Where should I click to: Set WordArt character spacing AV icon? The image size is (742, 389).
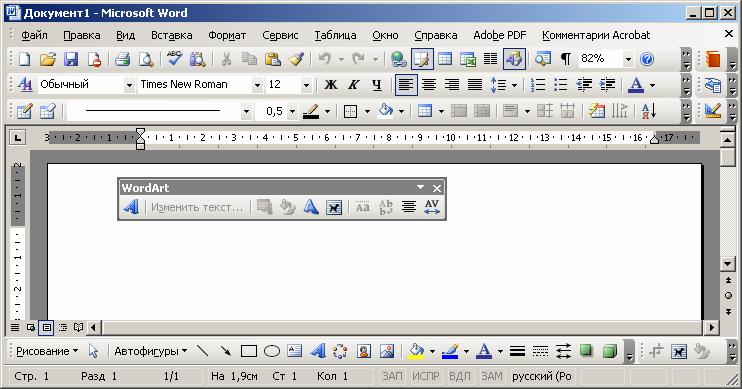coord(432,207)
